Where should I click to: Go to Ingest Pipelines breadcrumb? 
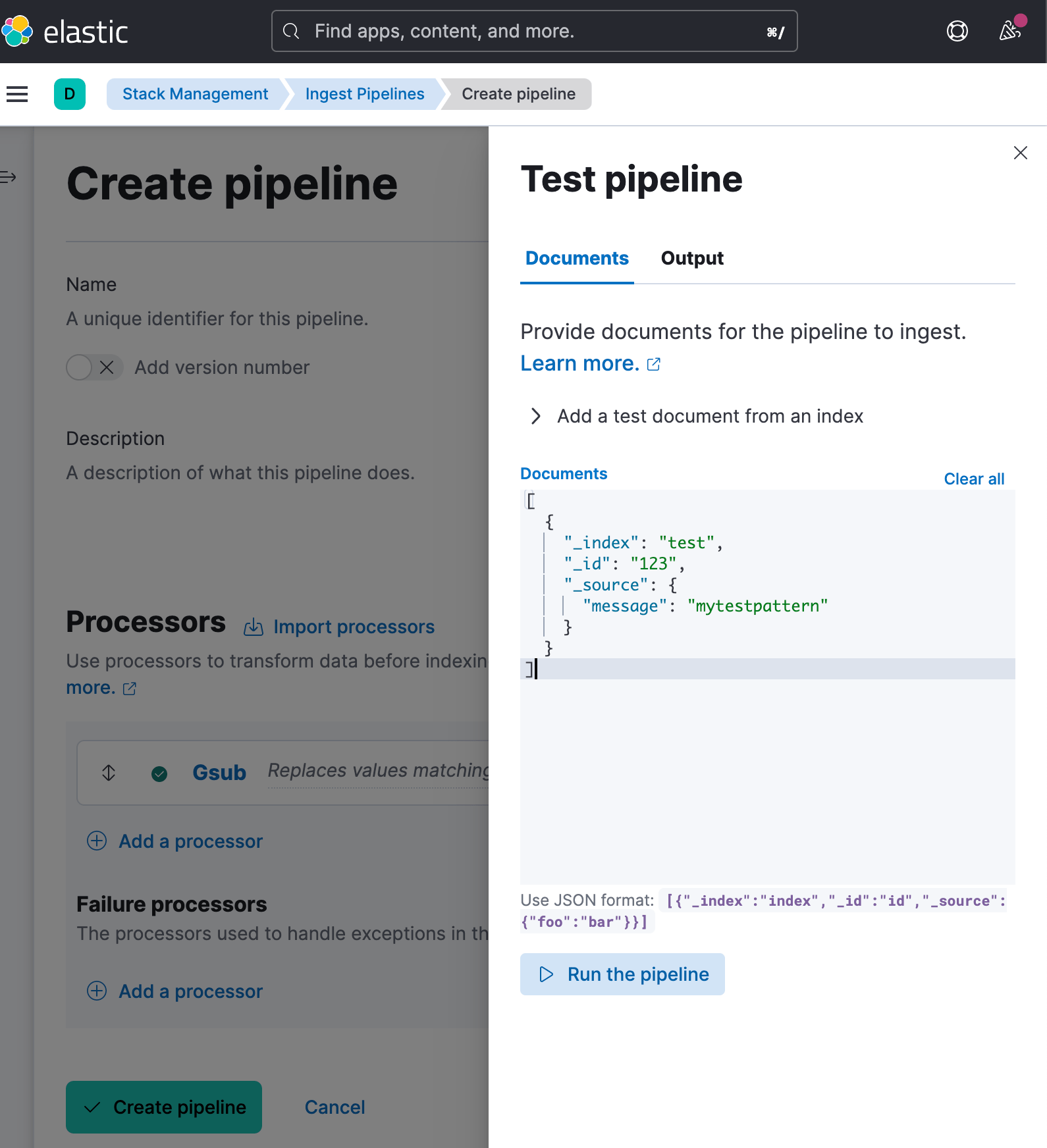(x=365, y=94)
